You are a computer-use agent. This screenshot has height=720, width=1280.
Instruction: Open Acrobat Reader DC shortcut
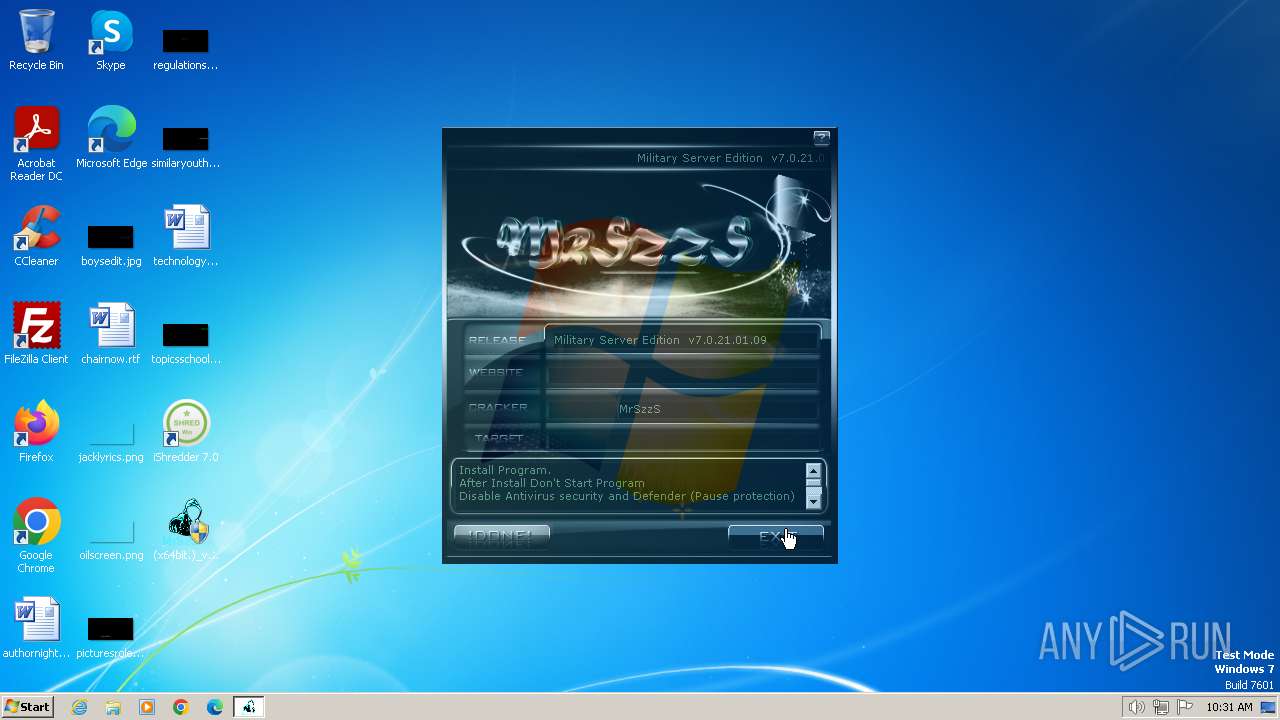pyautogui.click(x=36, y=145)
